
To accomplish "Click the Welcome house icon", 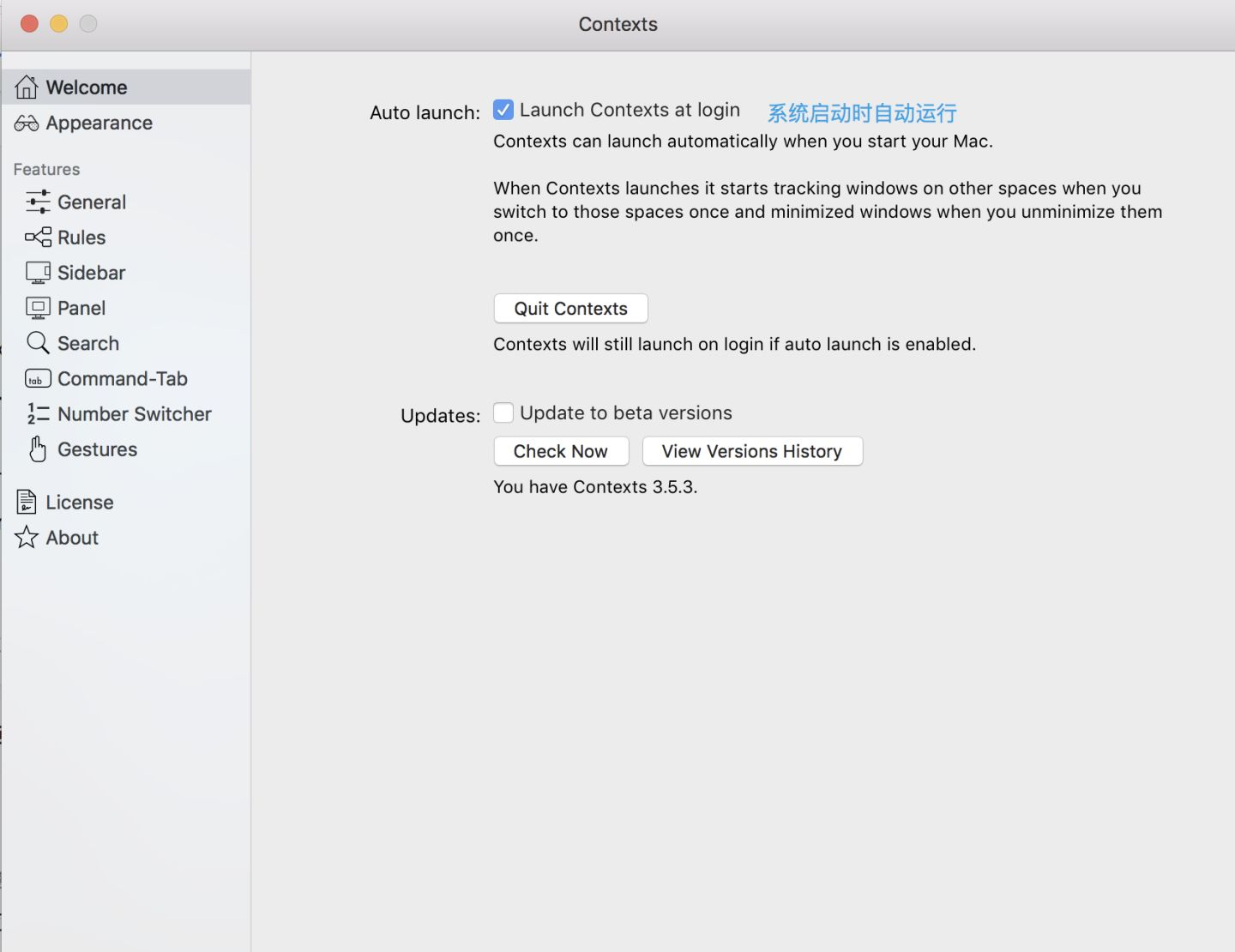I will 27,87.
